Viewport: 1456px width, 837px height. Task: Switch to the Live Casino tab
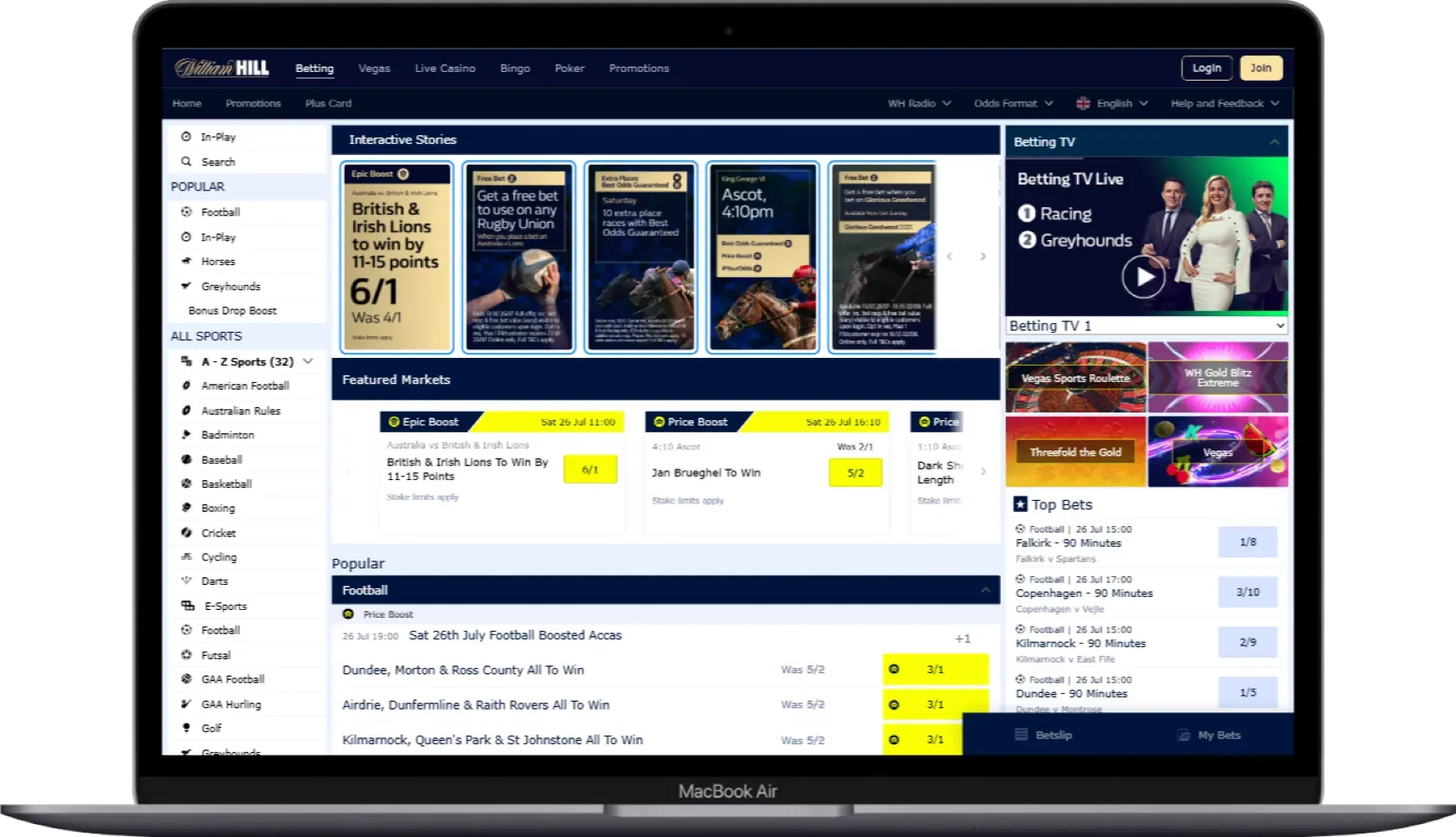tap(445, 68)
